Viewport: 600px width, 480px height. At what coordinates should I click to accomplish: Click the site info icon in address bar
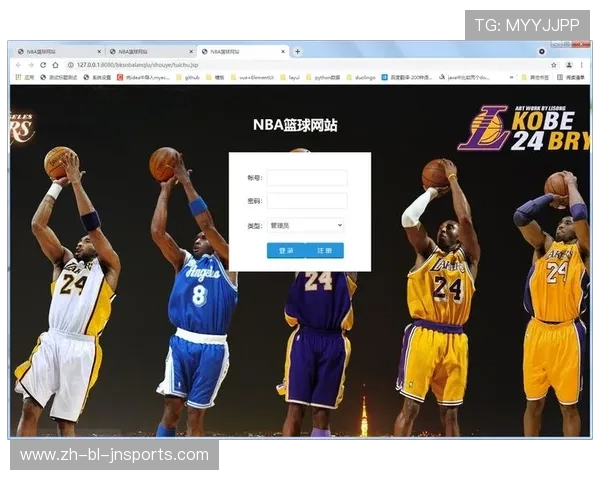70,65
